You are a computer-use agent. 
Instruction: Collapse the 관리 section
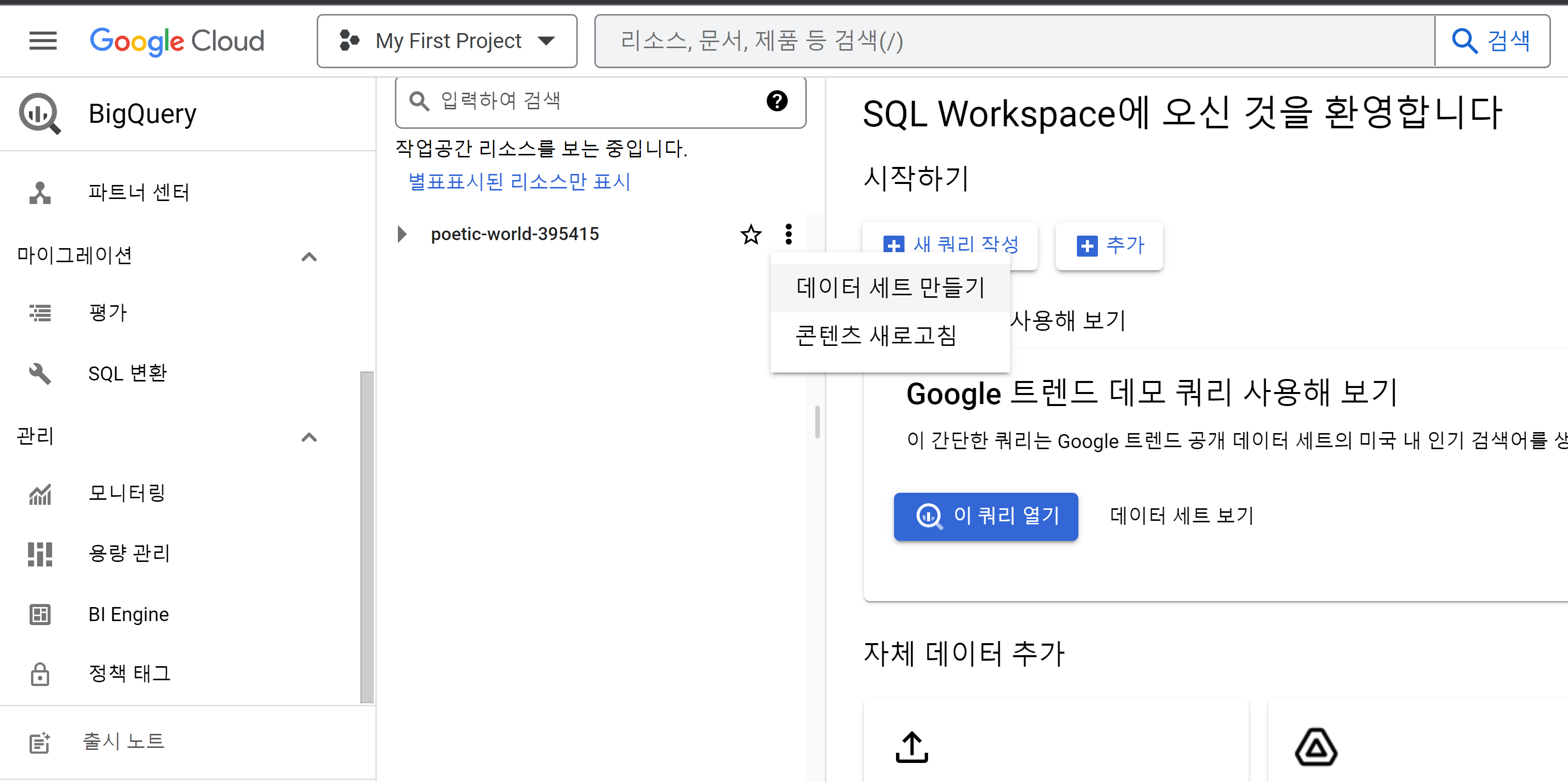(x=309, y=437)
